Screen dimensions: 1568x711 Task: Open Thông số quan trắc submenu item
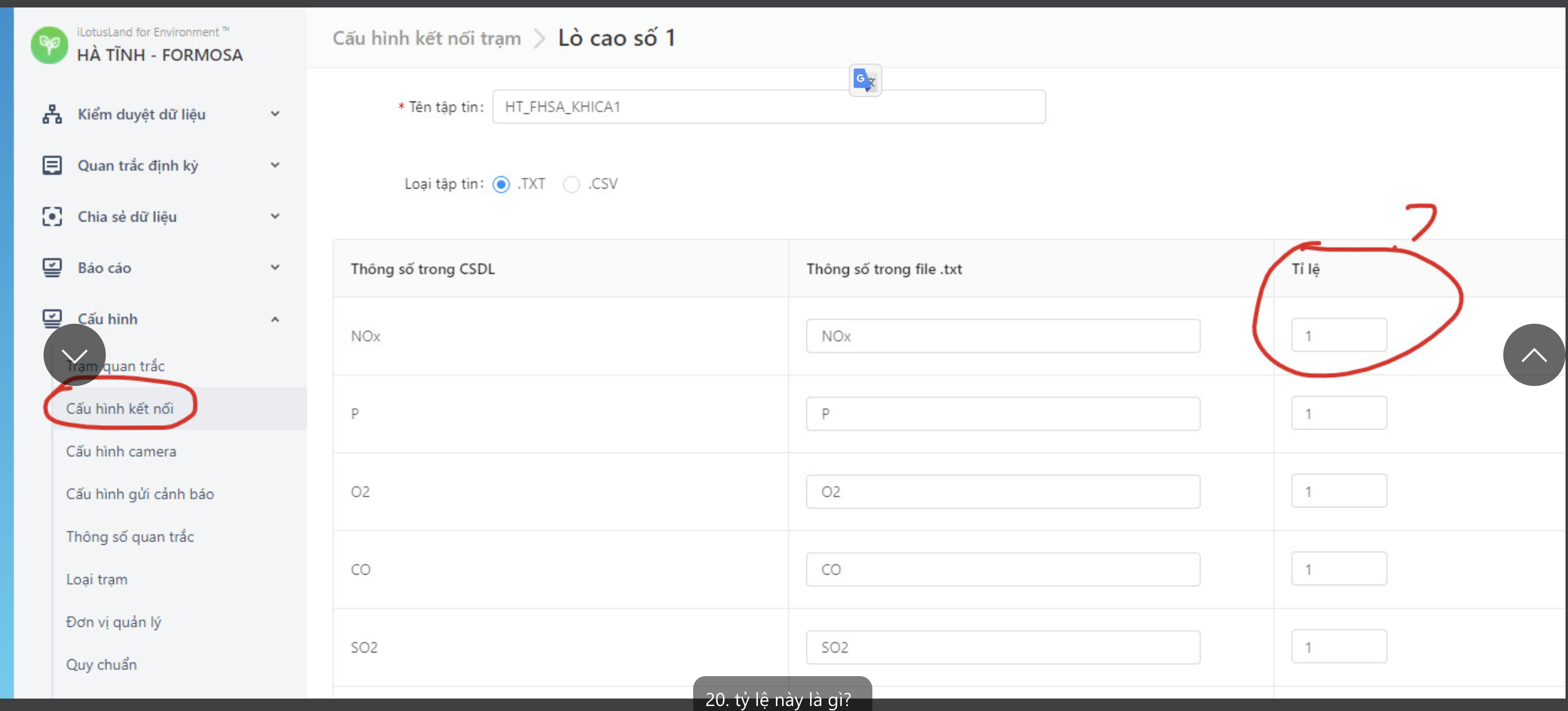[130, 537]
